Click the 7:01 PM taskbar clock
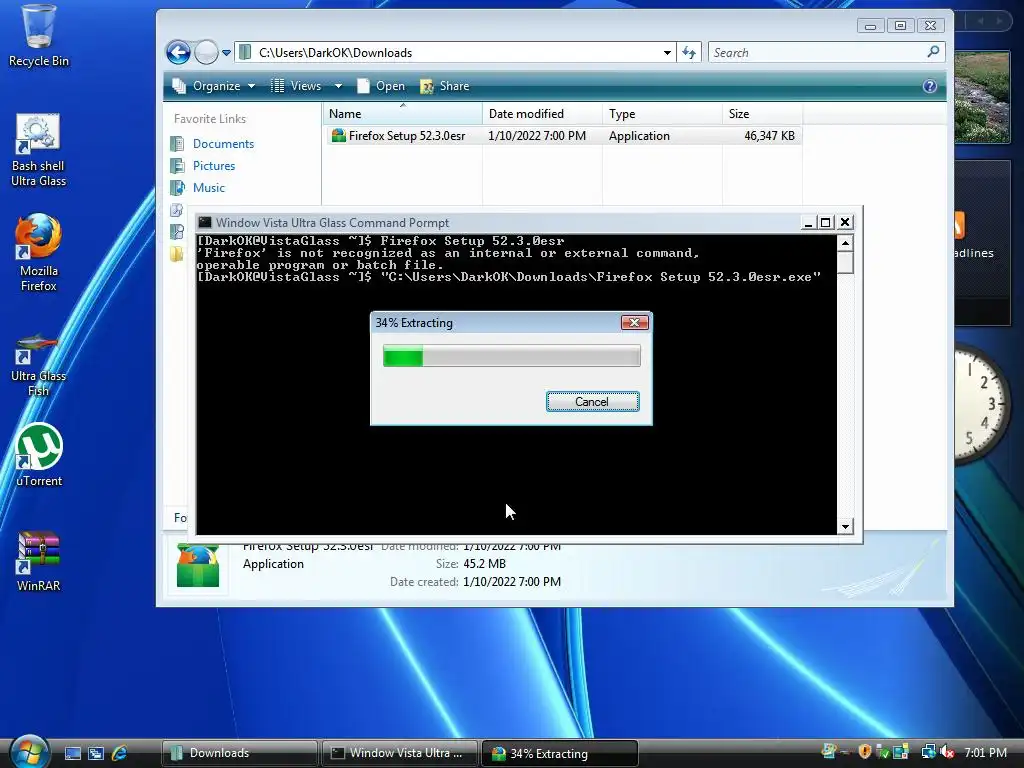 pyautogui.click(x=985, y=753)
